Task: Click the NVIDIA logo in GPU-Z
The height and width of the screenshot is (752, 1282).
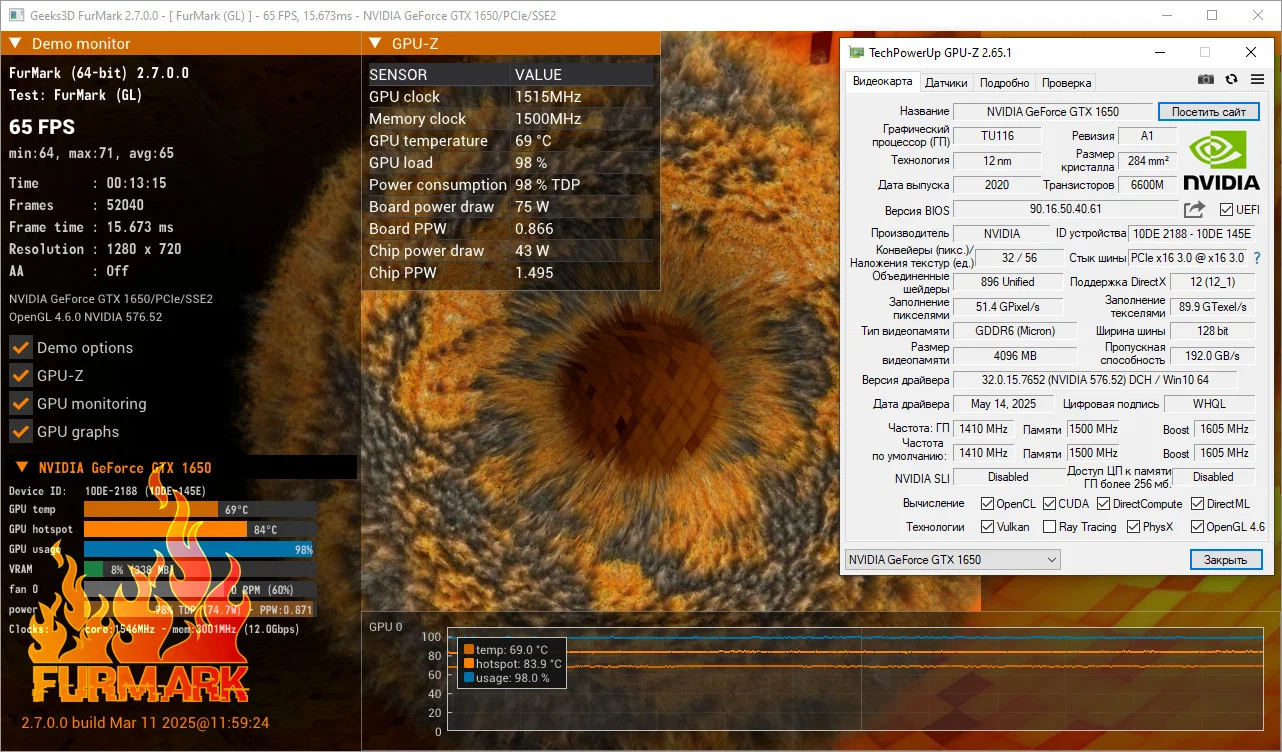Action: pos(1221,159)
